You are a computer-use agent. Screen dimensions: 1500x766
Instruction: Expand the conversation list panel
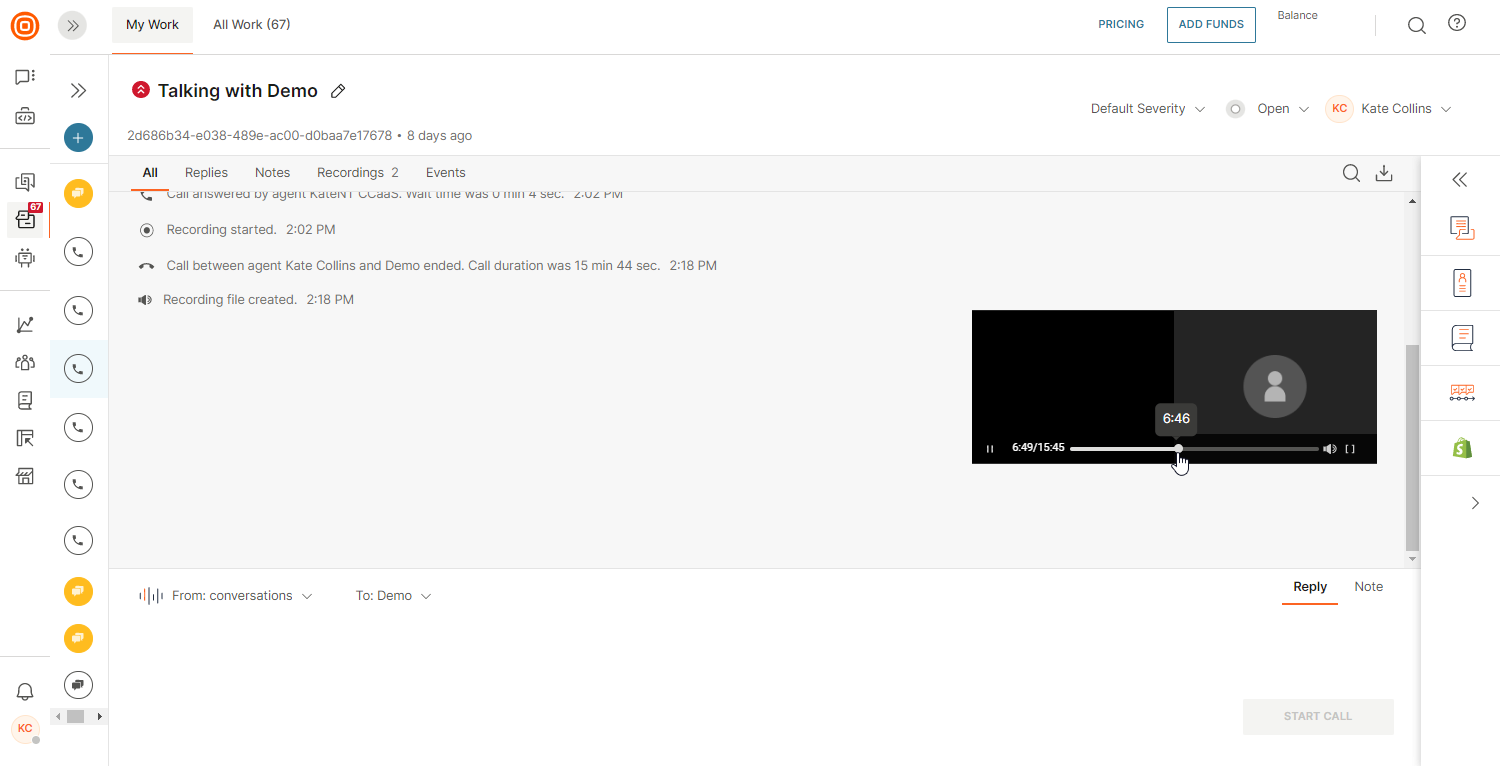(x=78, y=91)
